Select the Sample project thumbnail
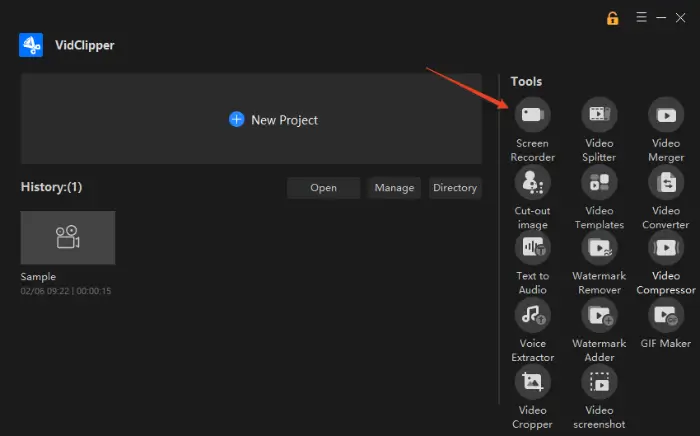This screenshot has width=700, height=436. pos(68,238)
